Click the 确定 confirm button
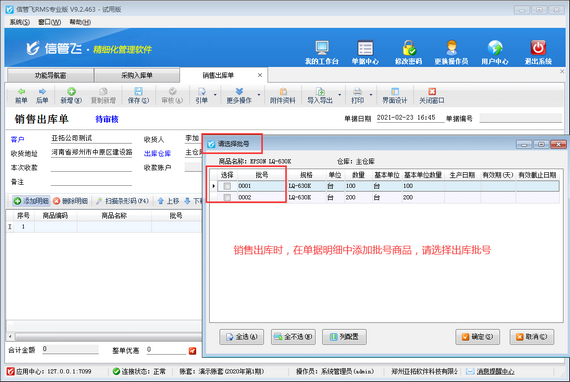570x382 pixels. click(x=477, y=337)
